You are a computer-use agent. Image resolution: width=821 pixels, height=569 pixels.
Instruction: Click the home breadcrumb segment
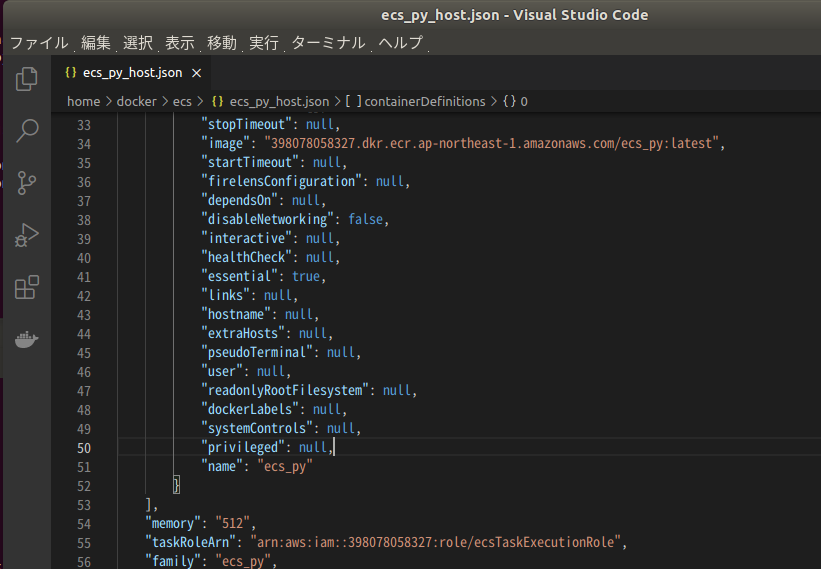click(x=83, y=102)
